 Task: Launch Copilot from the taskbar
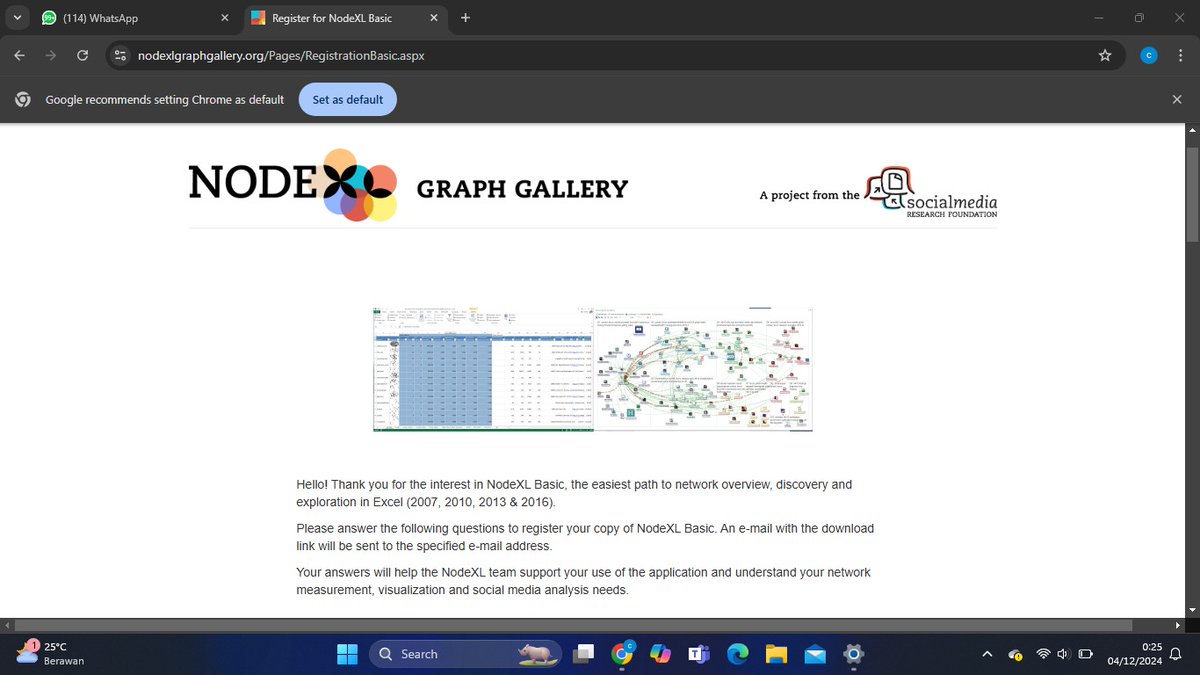pos(661,654)
